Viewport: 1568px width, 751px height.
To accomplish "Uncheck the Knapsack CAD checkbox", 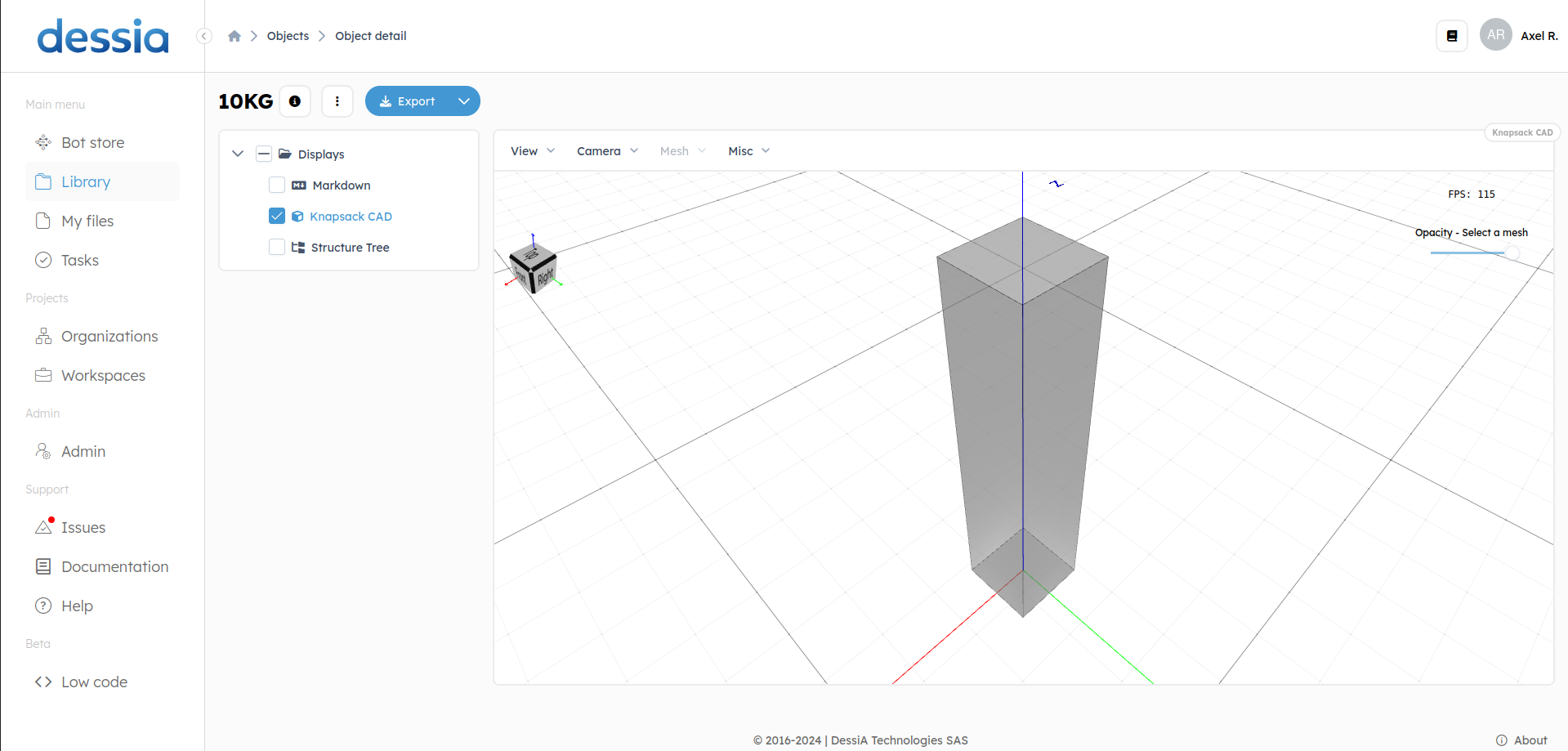I will pos(277,217).
